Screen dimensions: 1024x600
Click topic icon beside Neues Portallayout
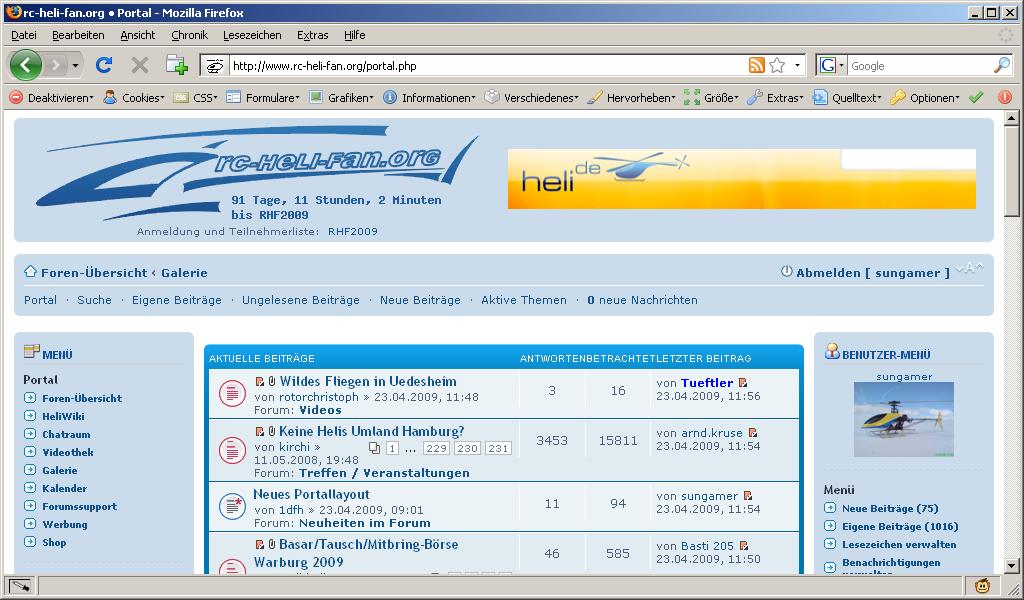[x=232, y=506]
